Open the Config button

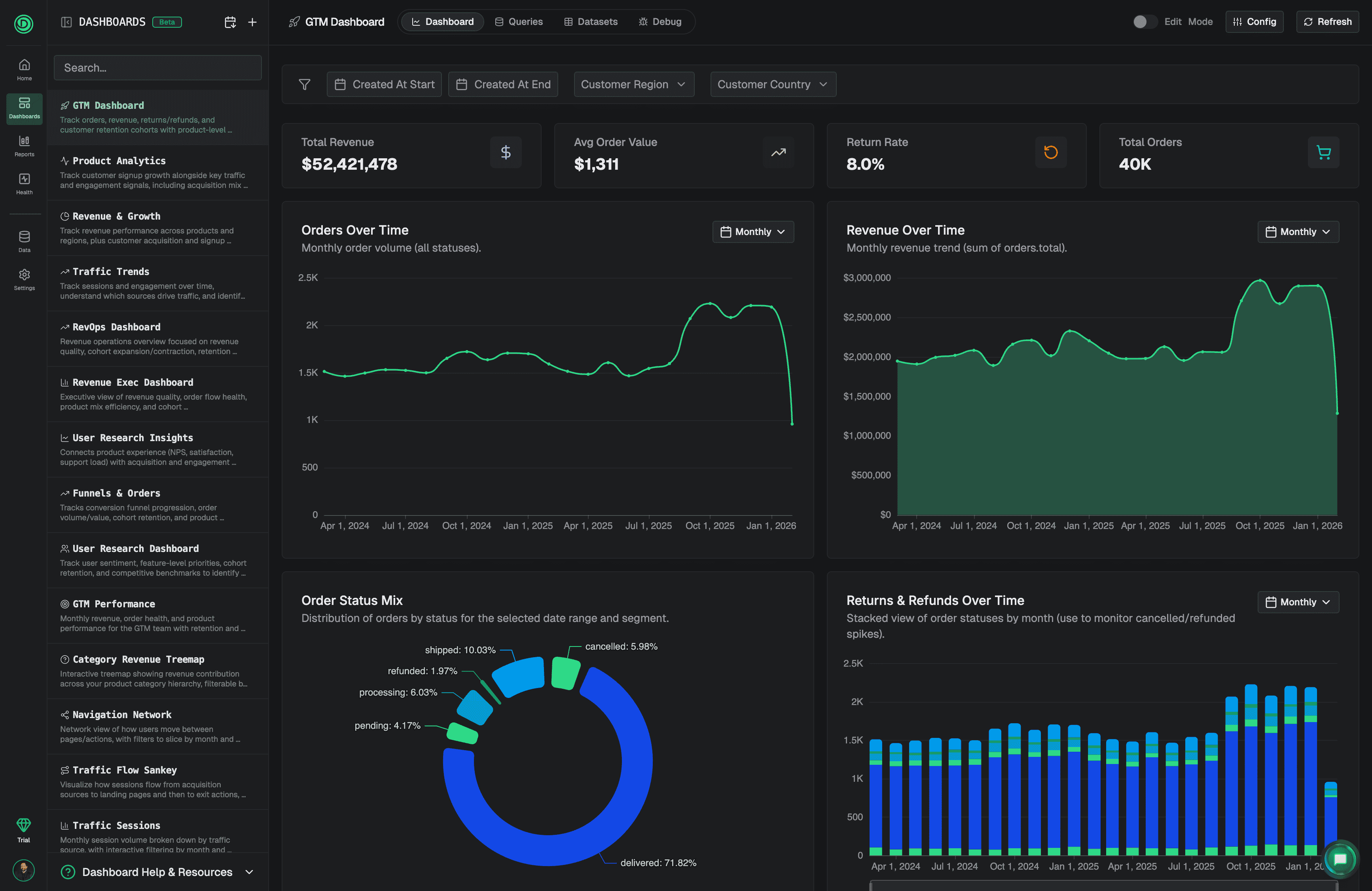tap(1254, 22)
